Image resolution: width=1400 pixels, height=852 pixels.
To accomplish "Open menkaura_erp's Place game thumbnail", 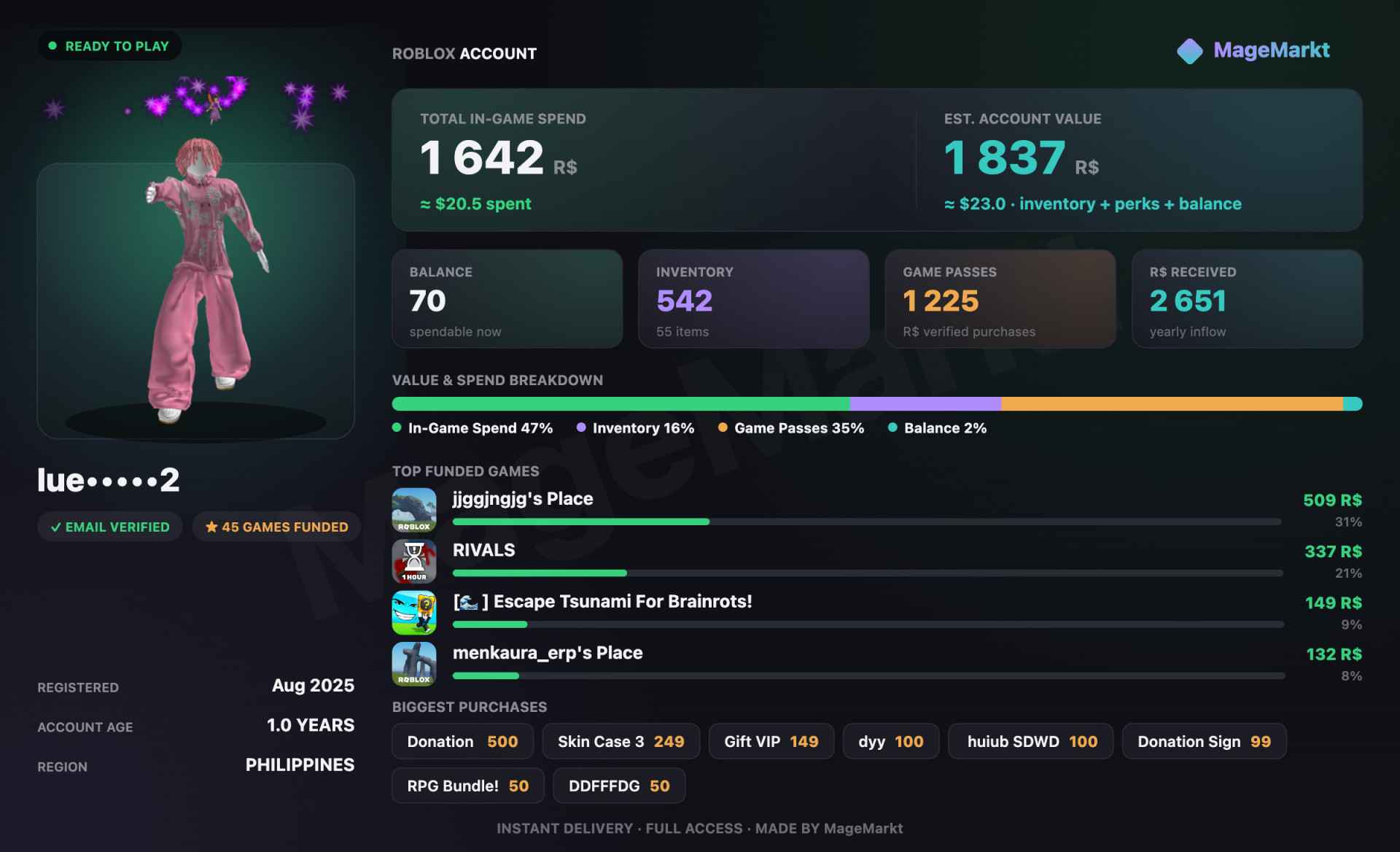I will 414,664.
